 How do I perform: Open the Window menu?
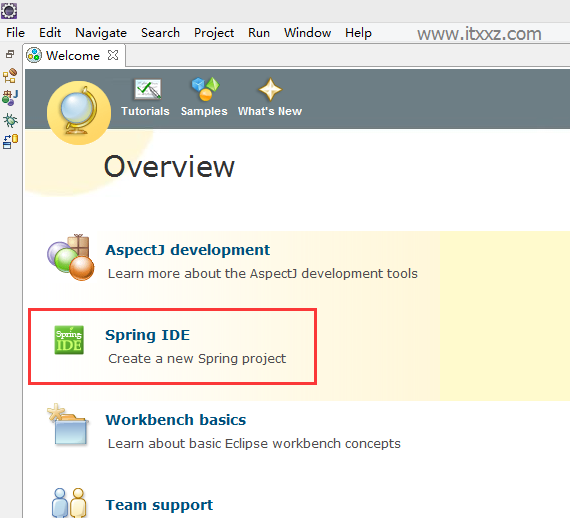pos(308,33)
